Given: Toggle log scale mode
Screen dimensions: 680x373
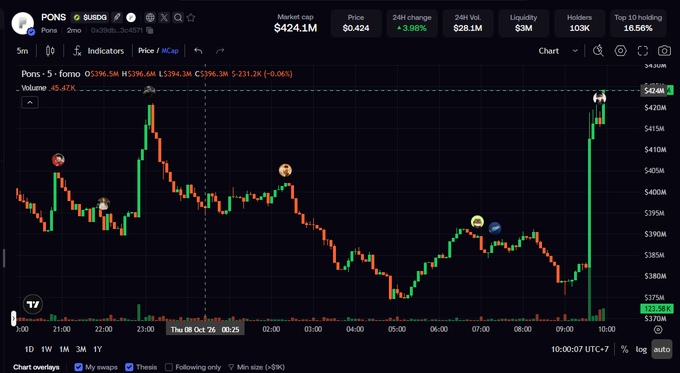Looking at the screenshot, I should [x=641, y=349].
